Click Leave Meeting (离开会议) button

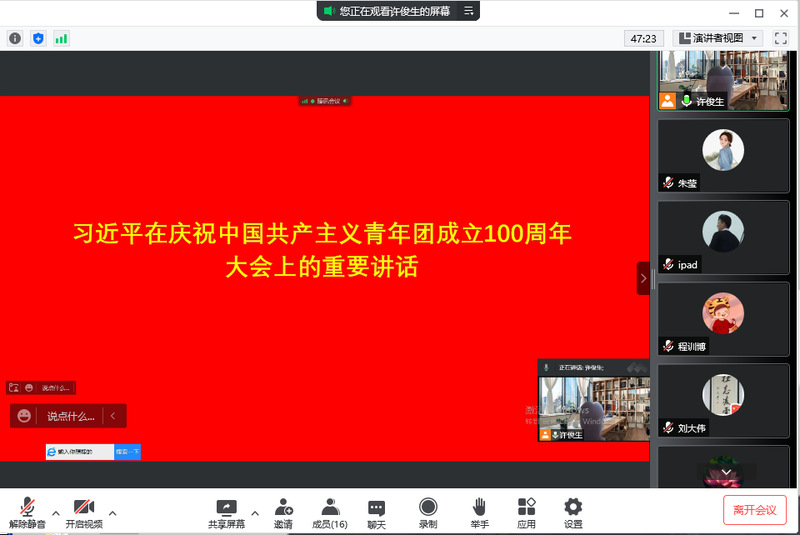point(755,509)
